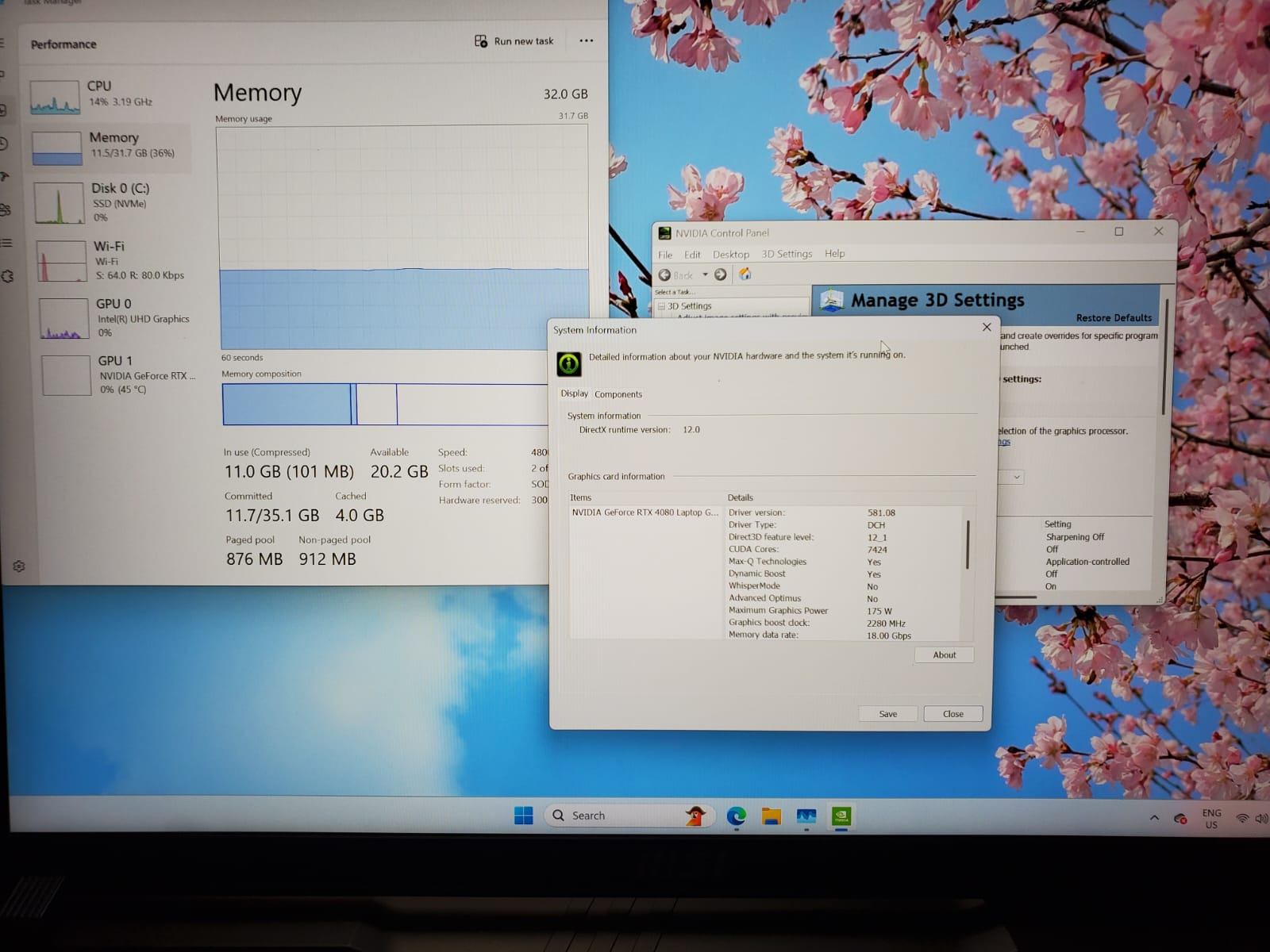Open the File menu in NVIDIA Control Panel
Viewport: 1270px width, 952px height.
[x=665, y=255]
